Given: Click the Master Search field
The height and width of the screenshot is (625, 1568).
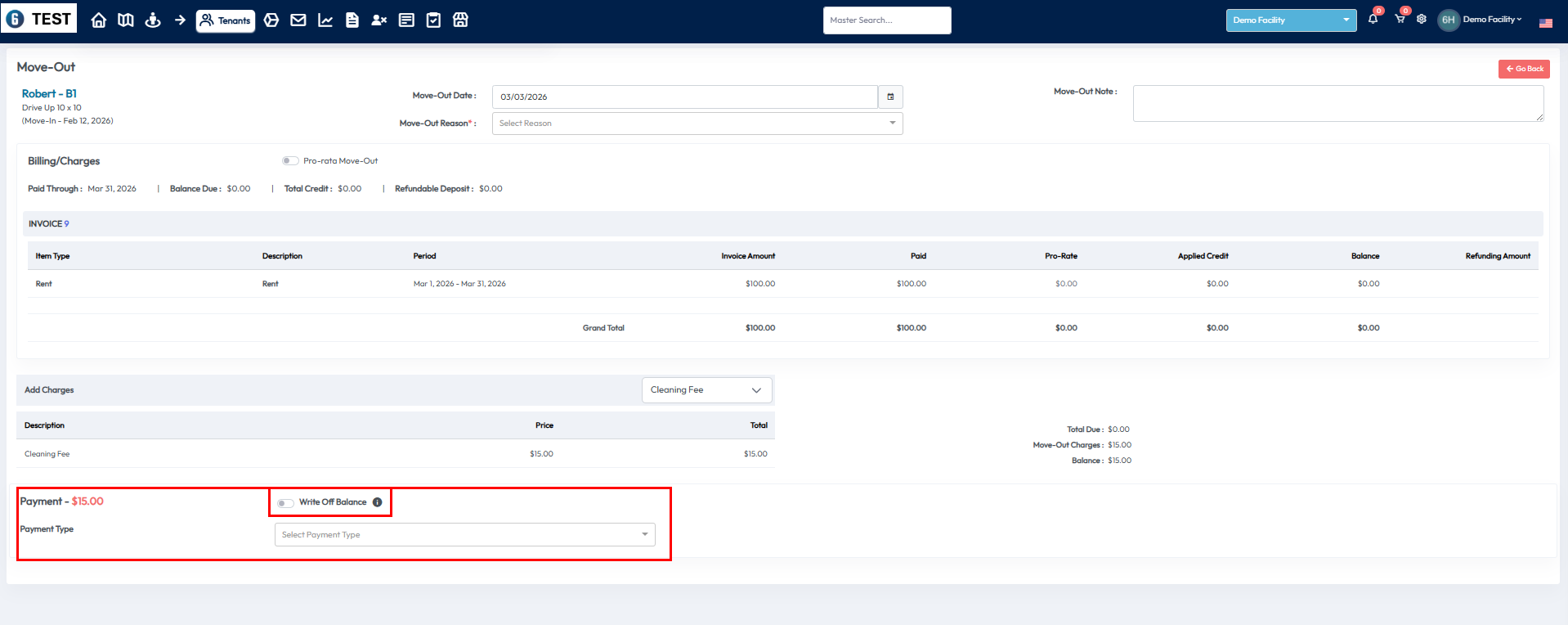Looking at the screenshot, I should click(x=886, y=20).
